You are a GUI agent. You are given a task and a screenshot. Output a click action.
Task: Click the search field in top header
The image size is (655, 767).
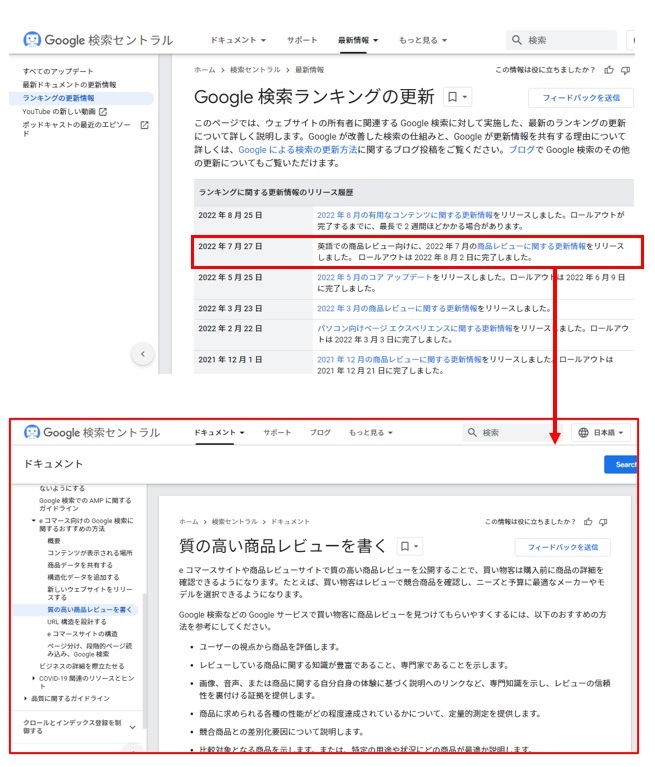point(562,40)
